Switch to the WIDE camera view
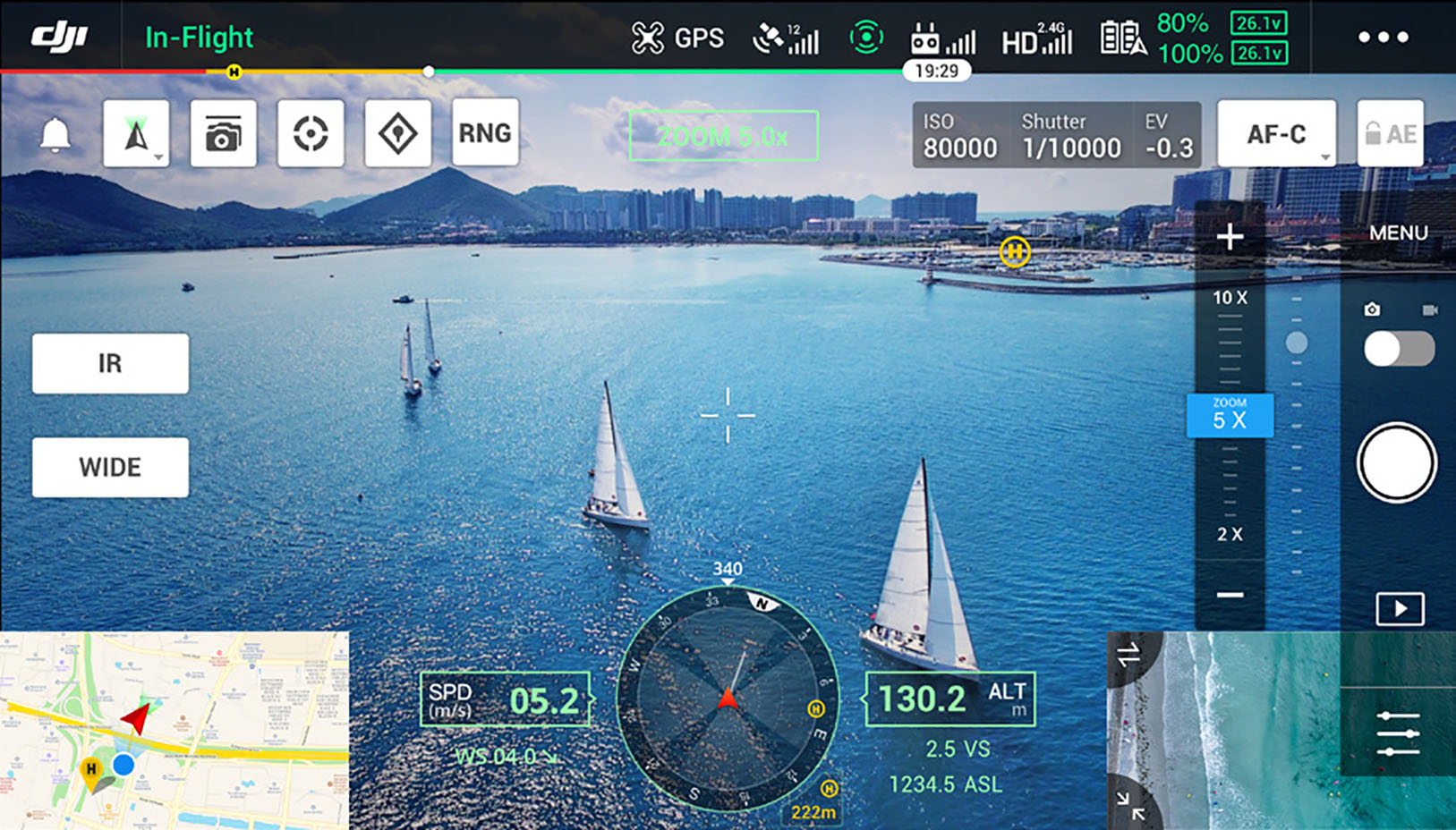Screen dimensions: 1456x830 pos(110,468)
